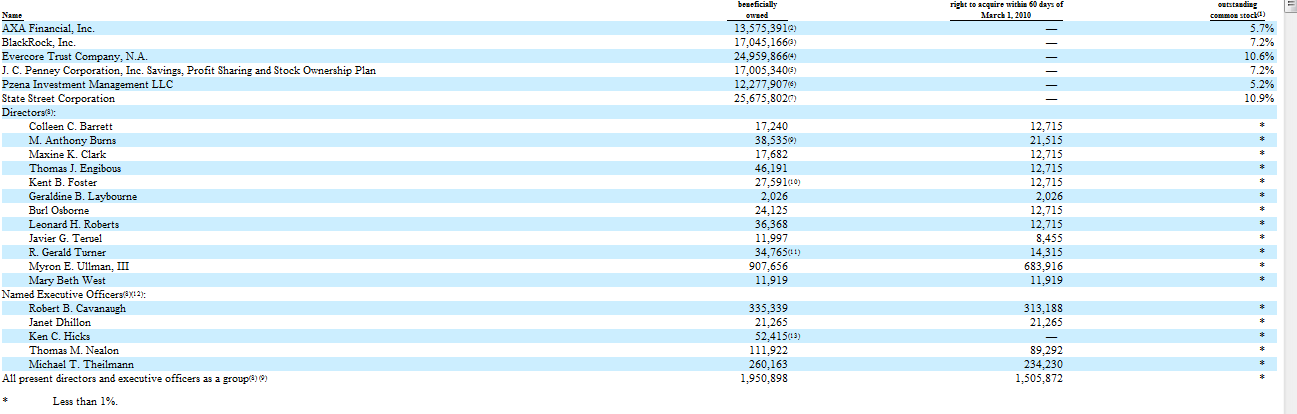Click the group total 1,950,898 shares

click(x=764, y=379)
